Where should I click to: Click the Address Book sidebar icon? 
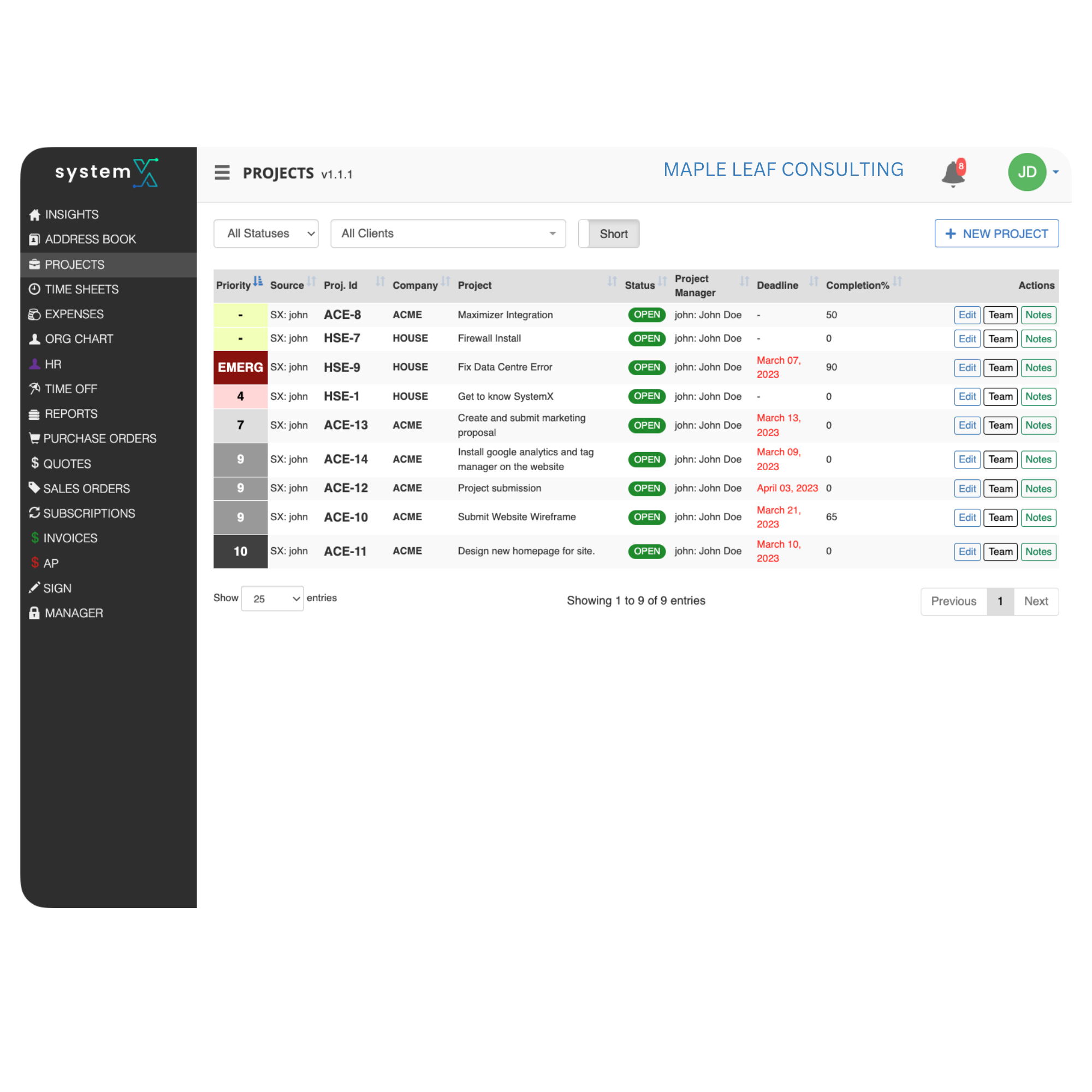click(34, 240)
